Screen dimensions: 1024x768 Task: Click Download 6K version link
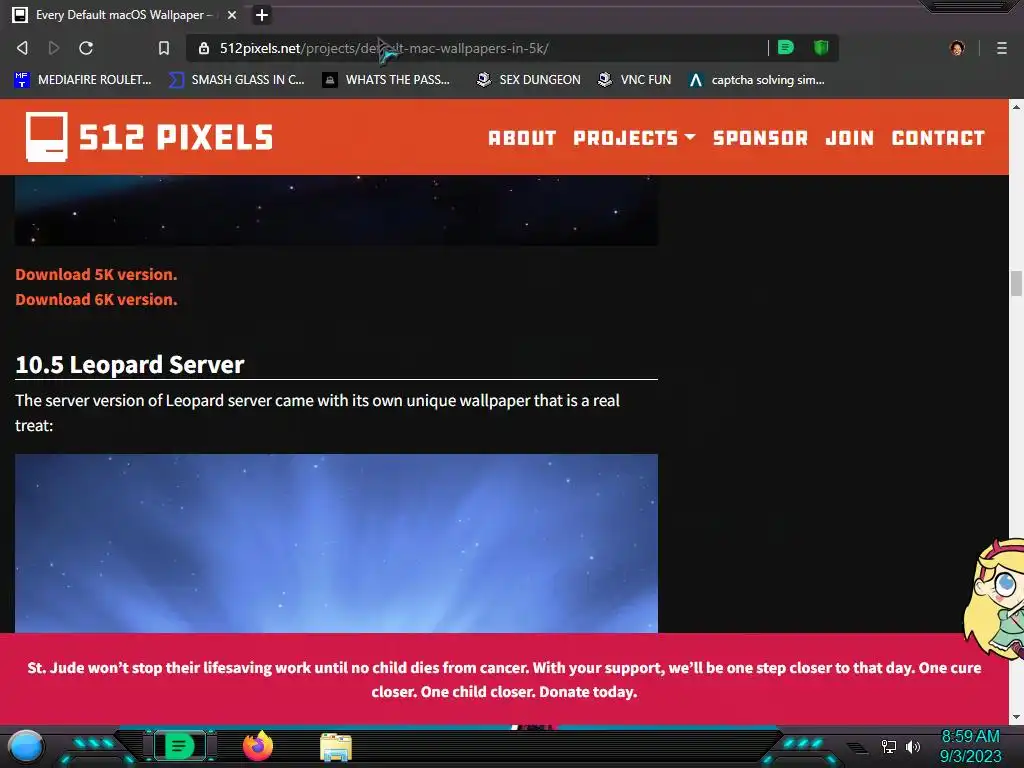[x=96, y=299]
